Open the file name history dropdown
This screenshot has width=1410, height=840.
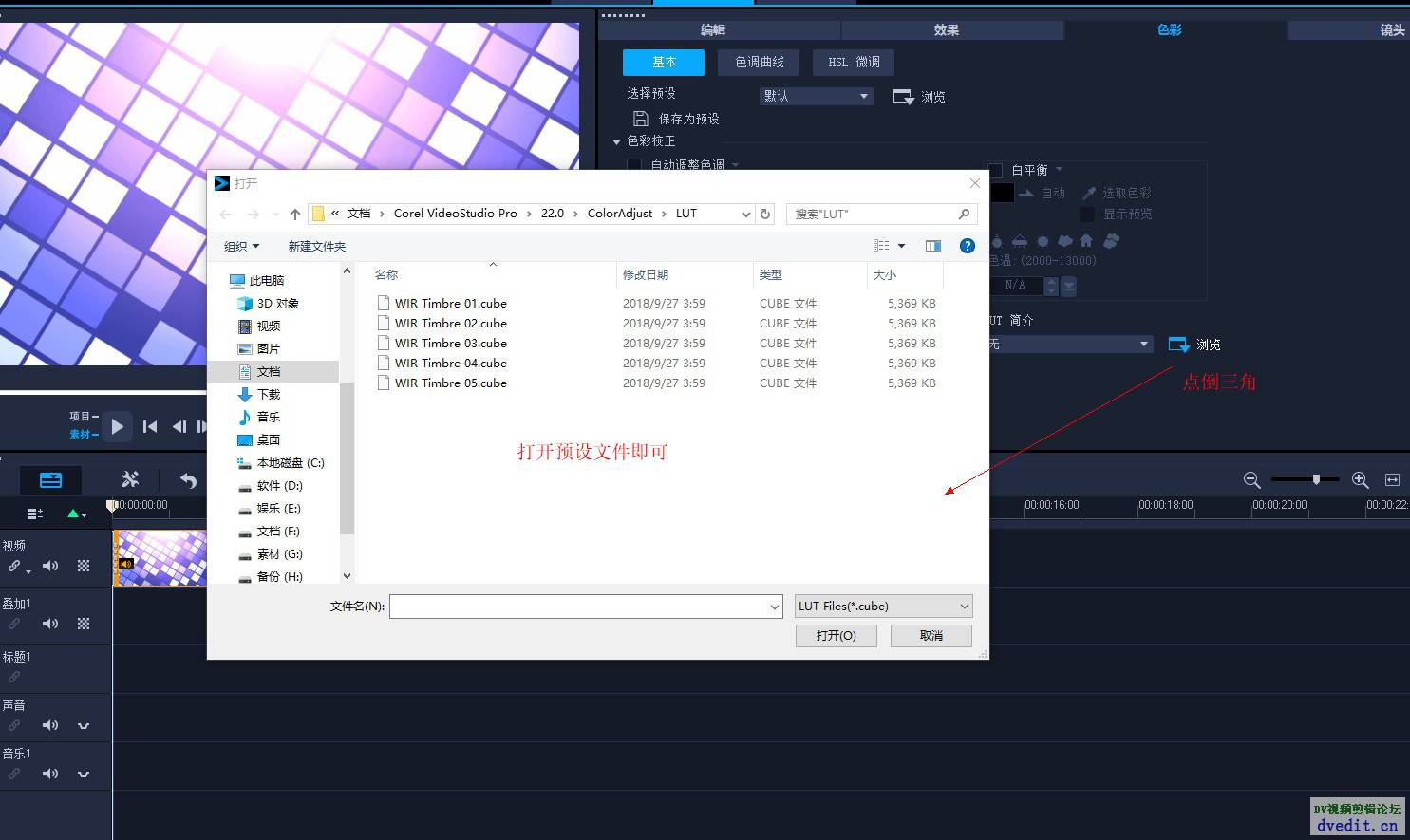click(775, 607)
